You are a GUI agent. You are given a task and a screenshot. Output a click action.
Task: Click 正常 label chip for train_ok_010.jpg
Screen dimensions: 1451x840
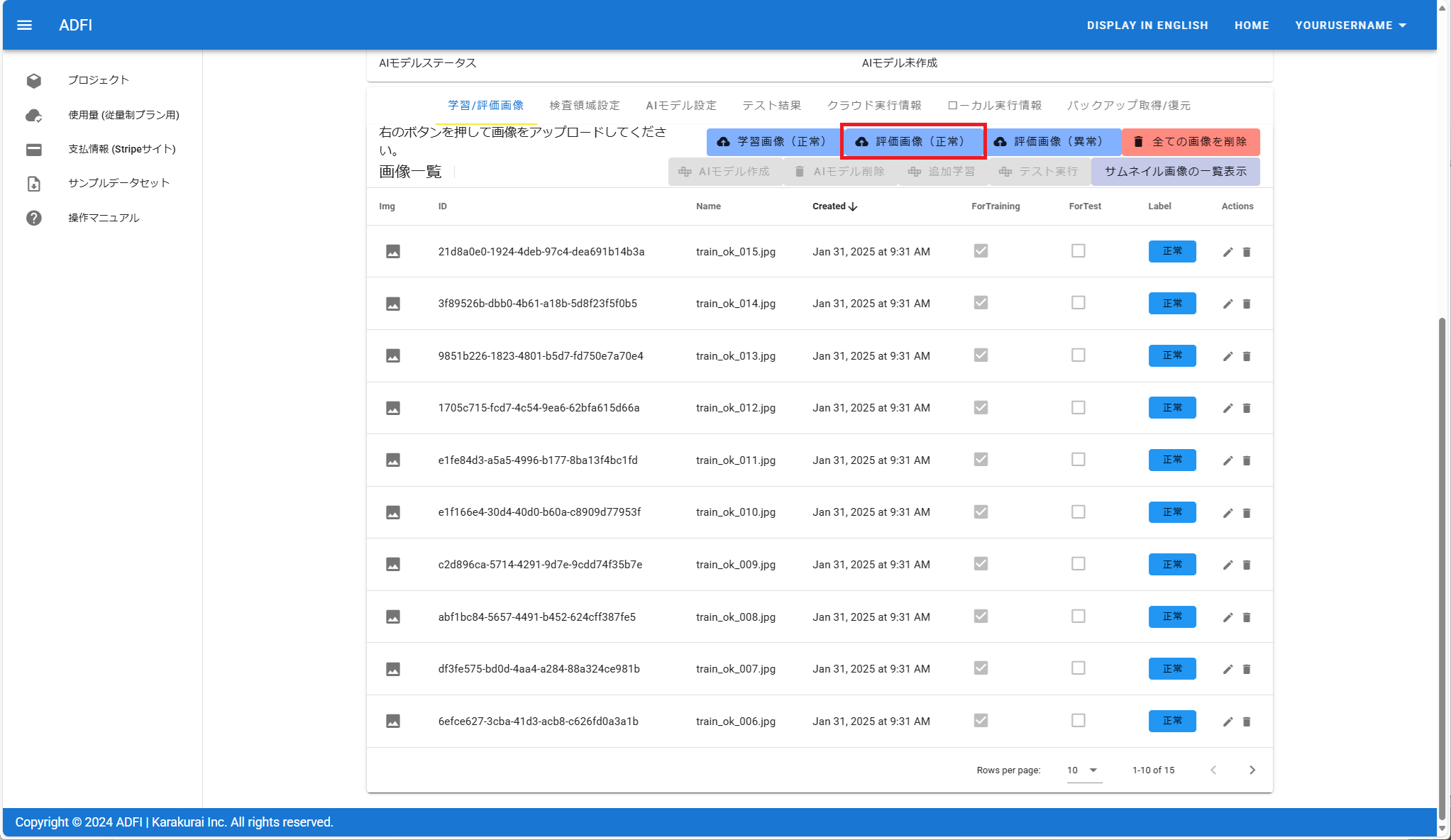(x=1171, y=512)
